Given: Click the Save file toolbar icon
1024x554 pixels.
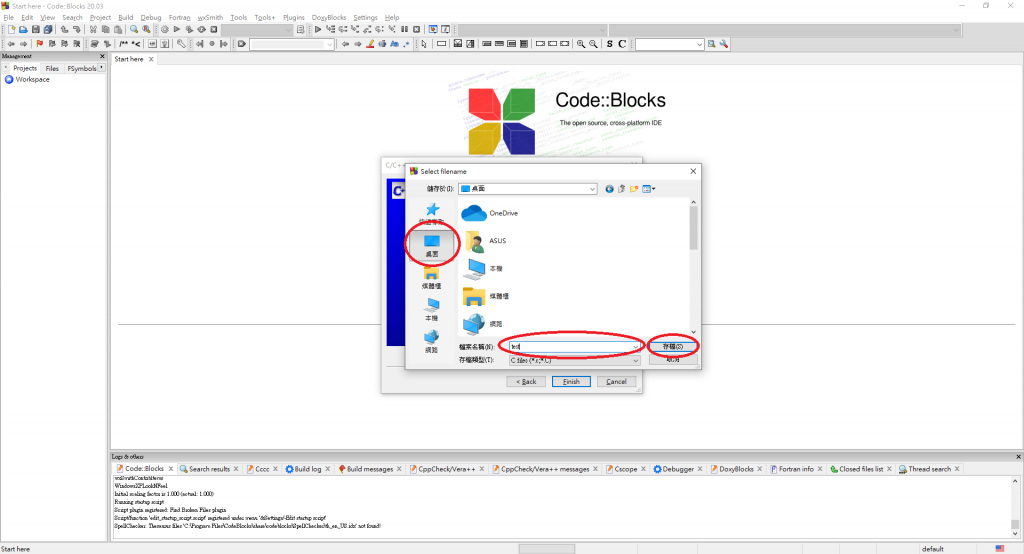Looking at the screenshot, I should pyautogui.click(x=35, y=29).
